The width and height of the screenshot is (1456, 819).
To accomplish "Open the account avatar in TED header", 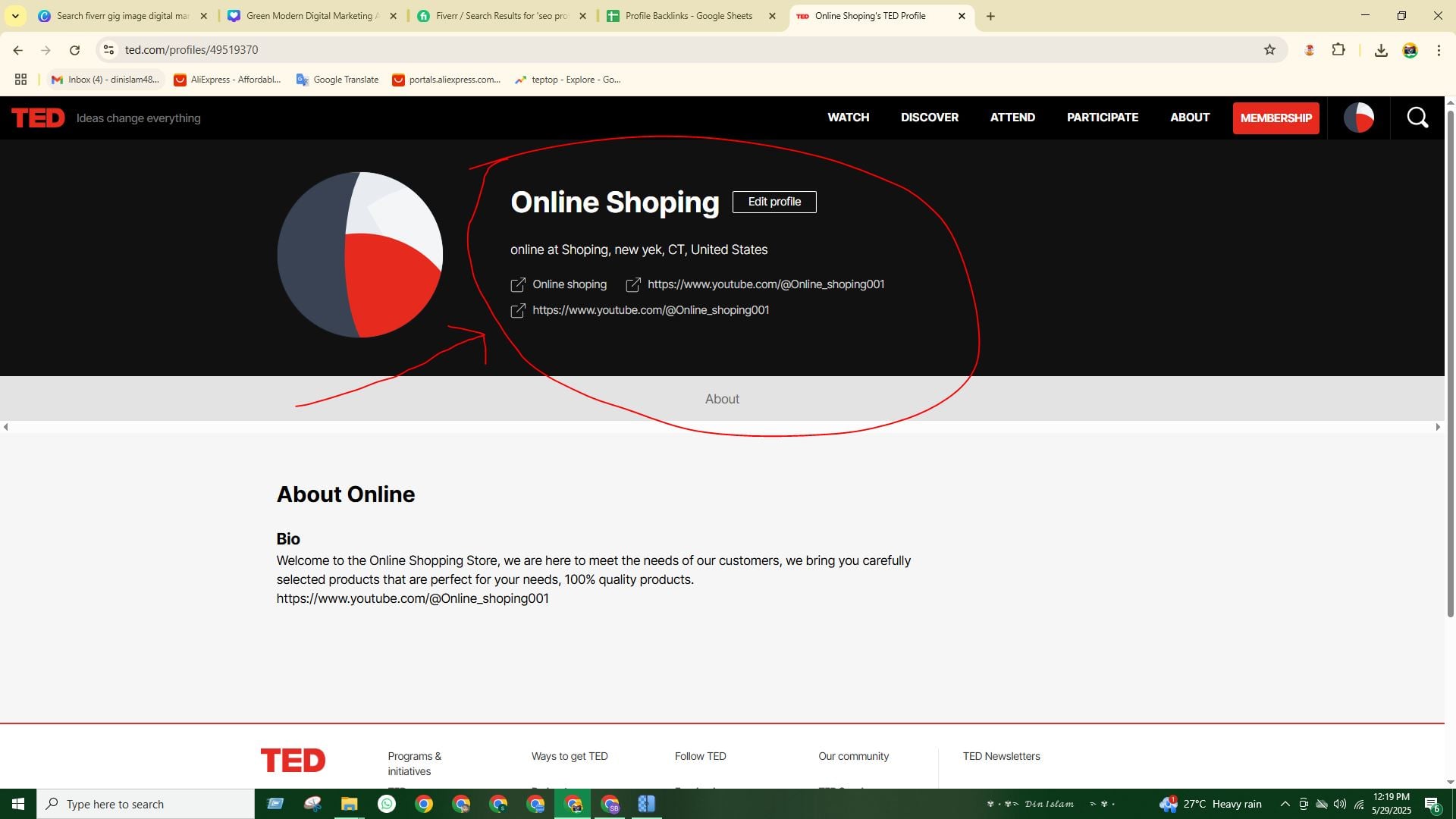I will coord(1359,118).
